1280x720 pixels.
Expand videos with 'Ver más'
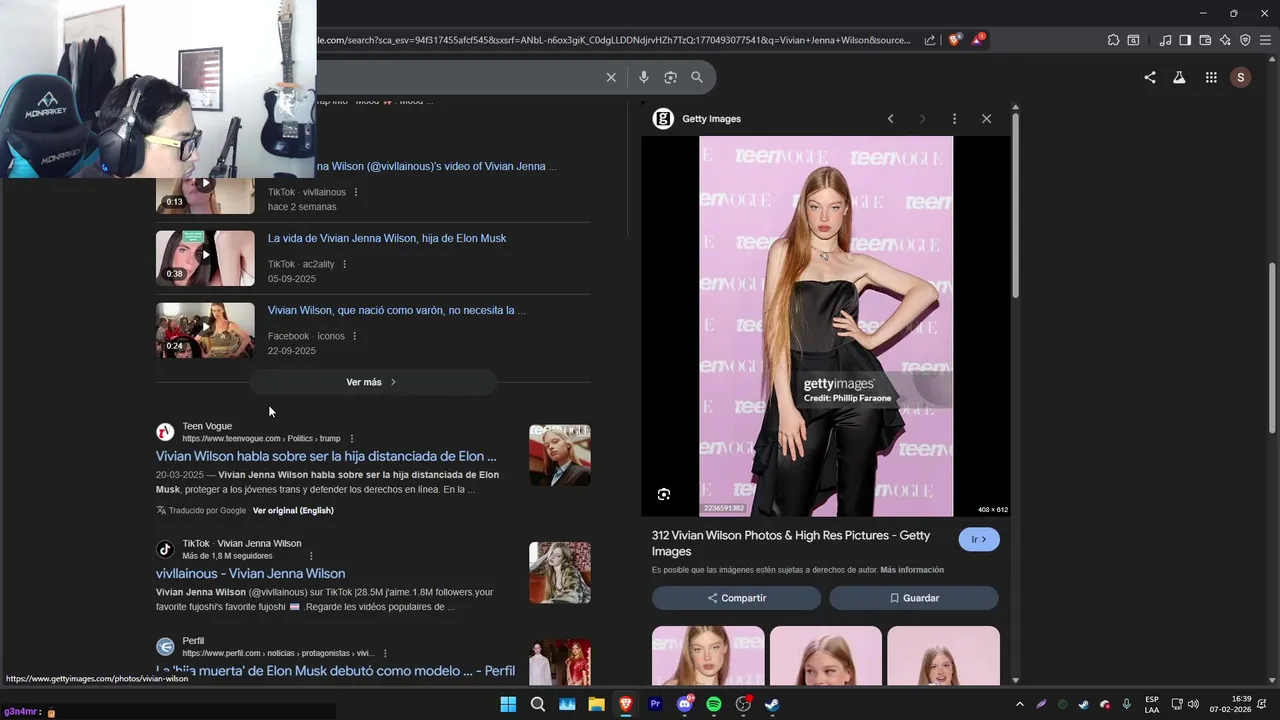pos(372,382)
